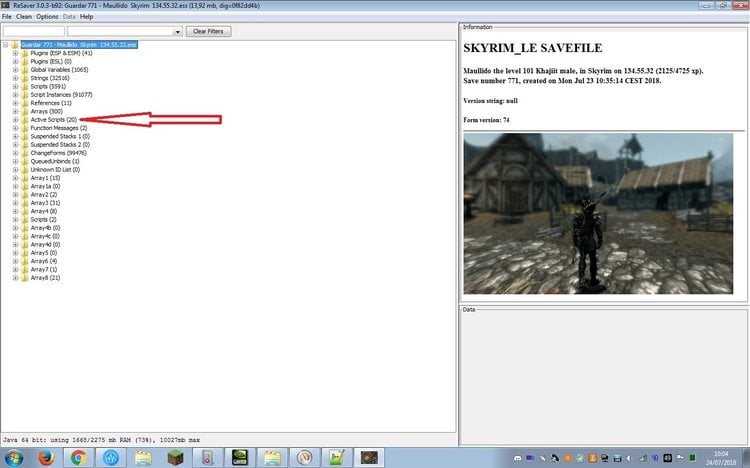
Task: Collapse the root Guardar 771 savefile node
Action: pos(6,45)
